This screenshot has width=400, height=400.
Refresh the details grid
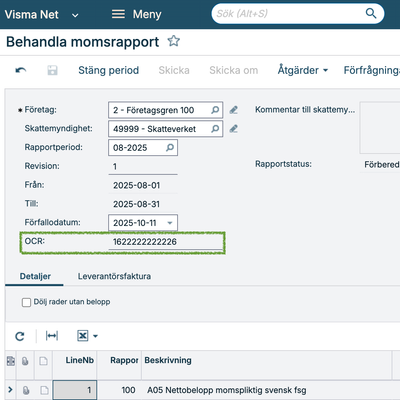(x=20, y=336)
